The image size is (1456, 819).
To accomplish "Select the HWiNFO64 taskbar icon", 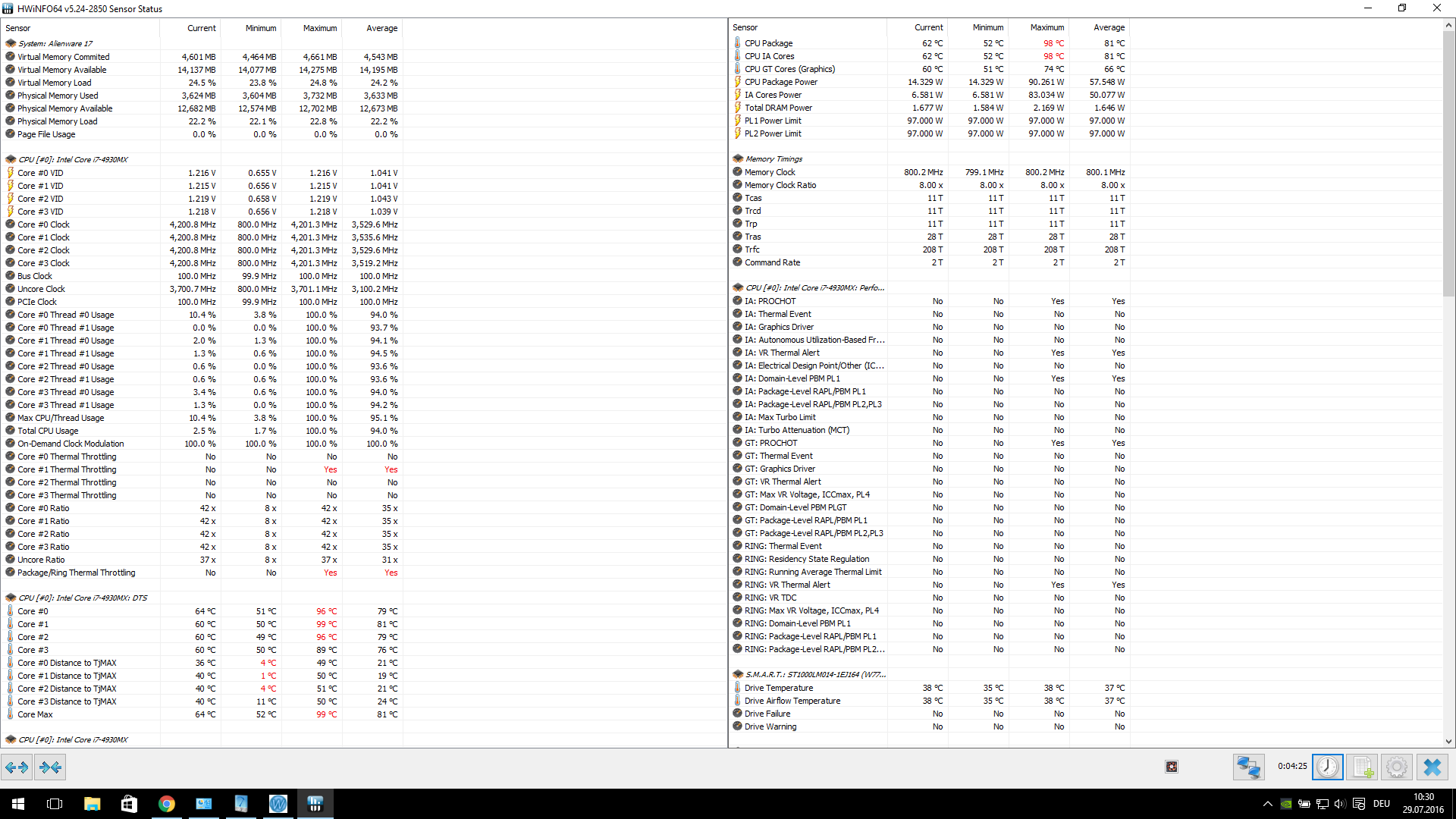I will coord(315,804).
